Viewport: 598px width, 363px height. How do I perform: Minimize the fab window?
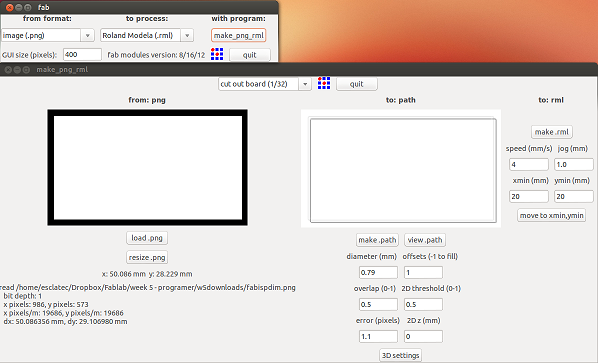19,7
